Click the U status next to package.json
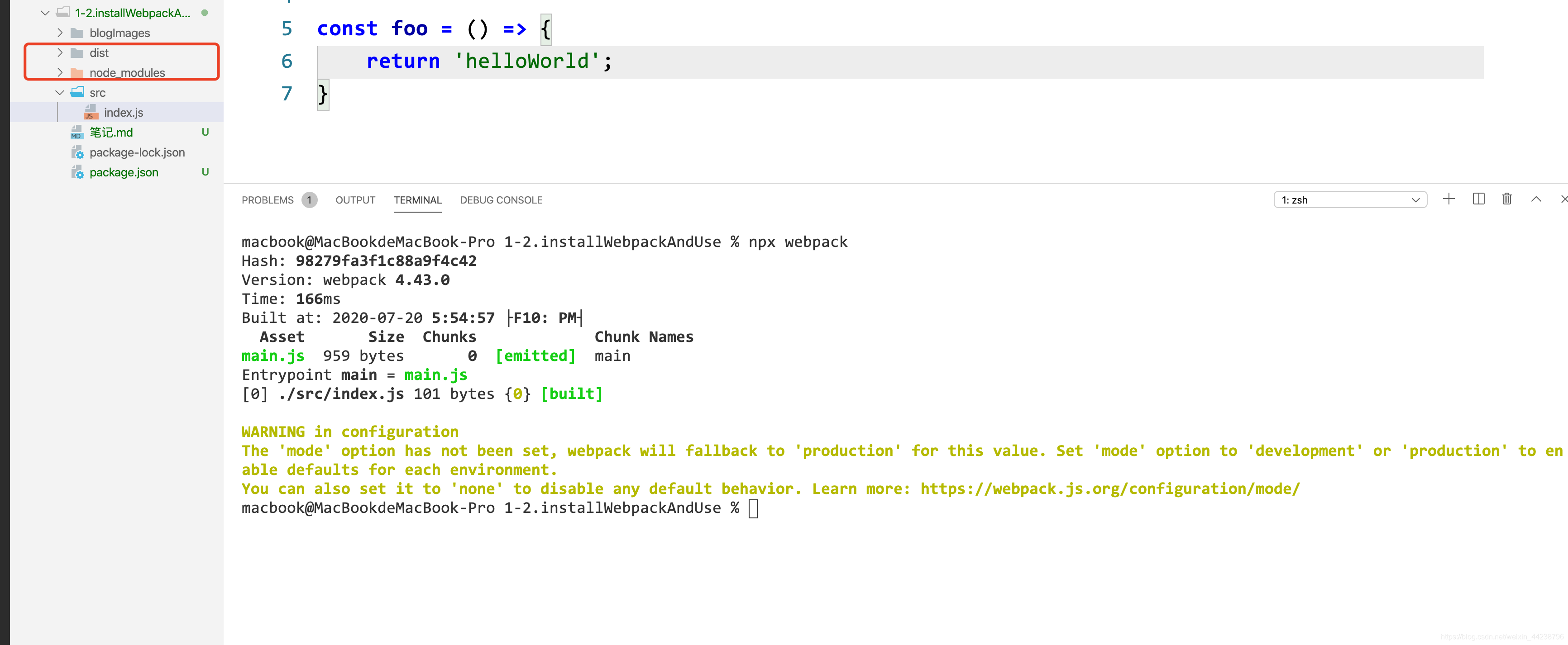This screenshot has height=645, width=1568. pos(205,172)
